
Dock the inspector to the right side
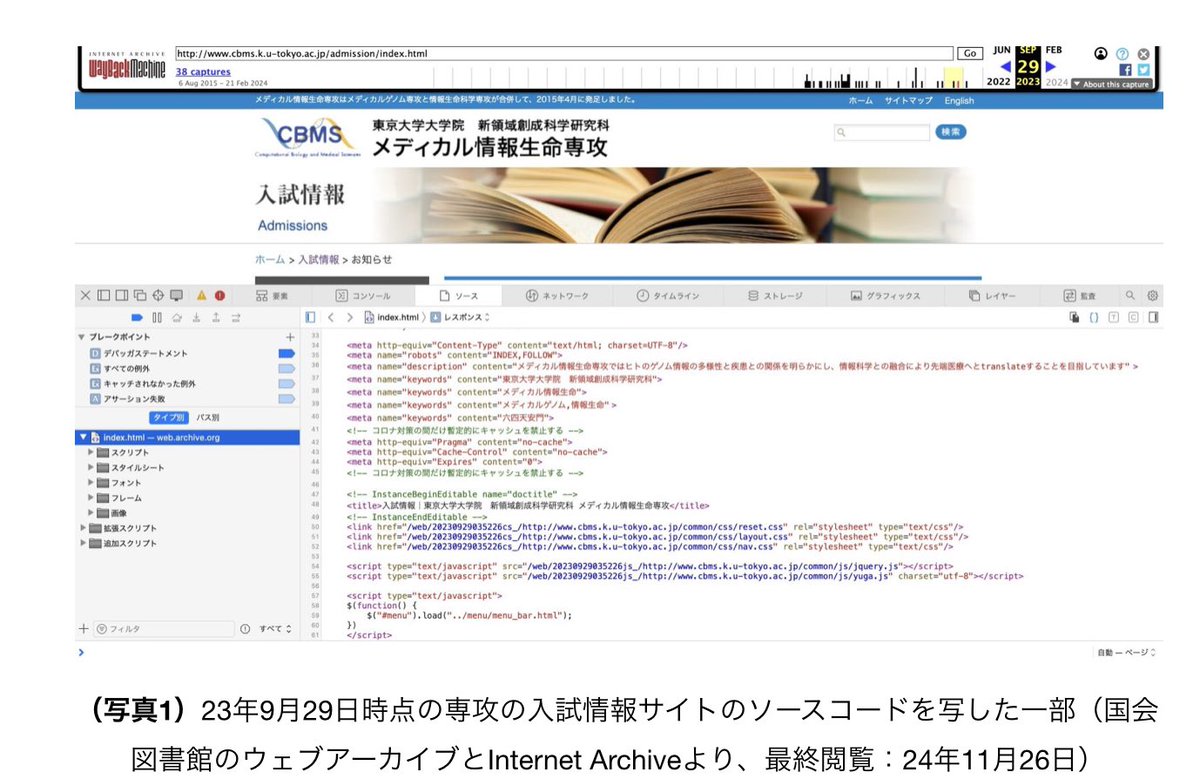pyautogui.click(x=121, y=296)
